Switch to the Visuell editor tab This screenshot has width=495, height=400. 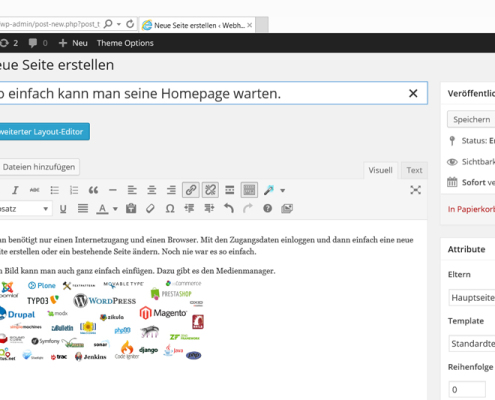(x=380, y=170)
